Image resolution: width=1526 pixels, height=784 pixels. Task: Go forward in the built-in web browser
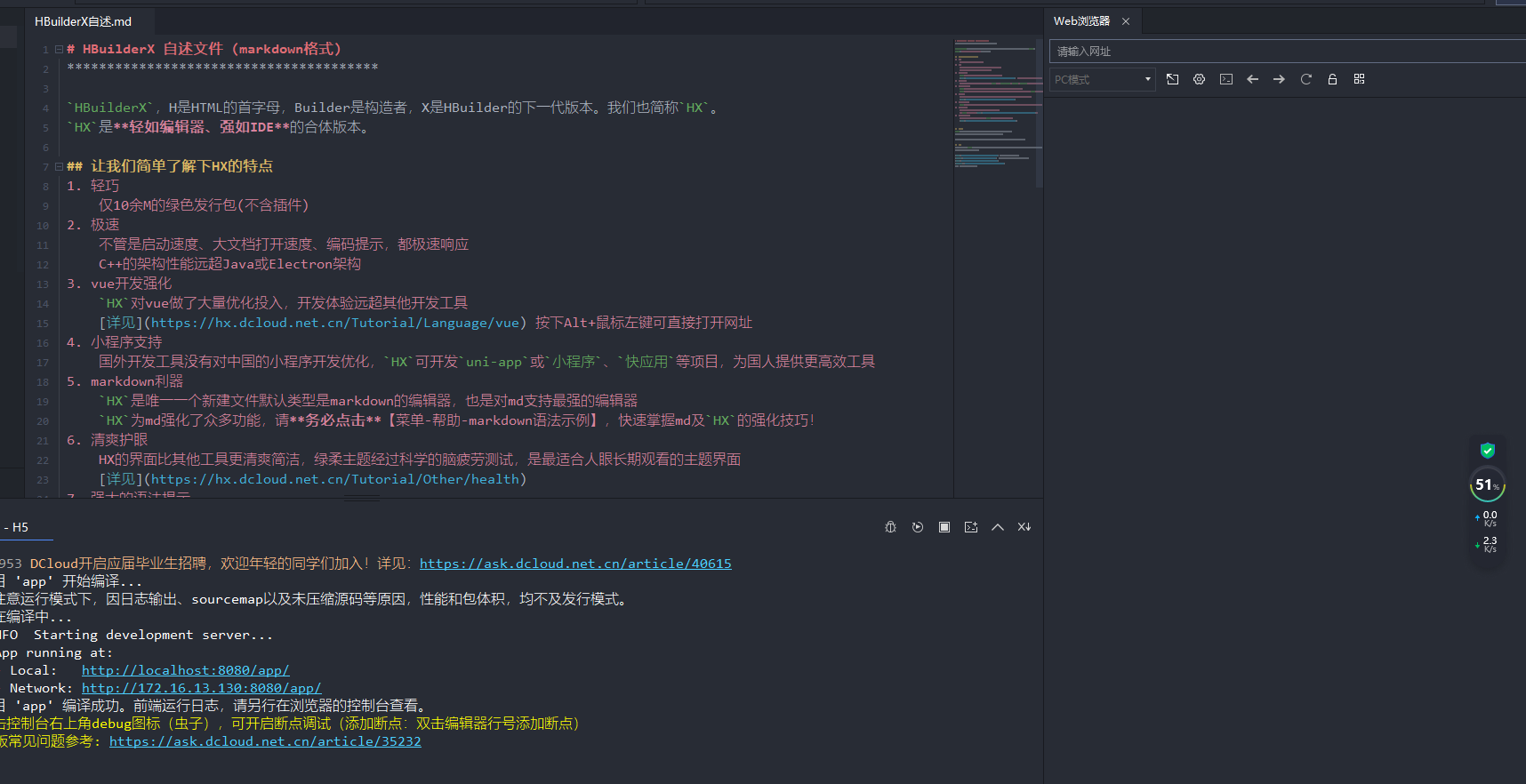(x=1279, y=79)
